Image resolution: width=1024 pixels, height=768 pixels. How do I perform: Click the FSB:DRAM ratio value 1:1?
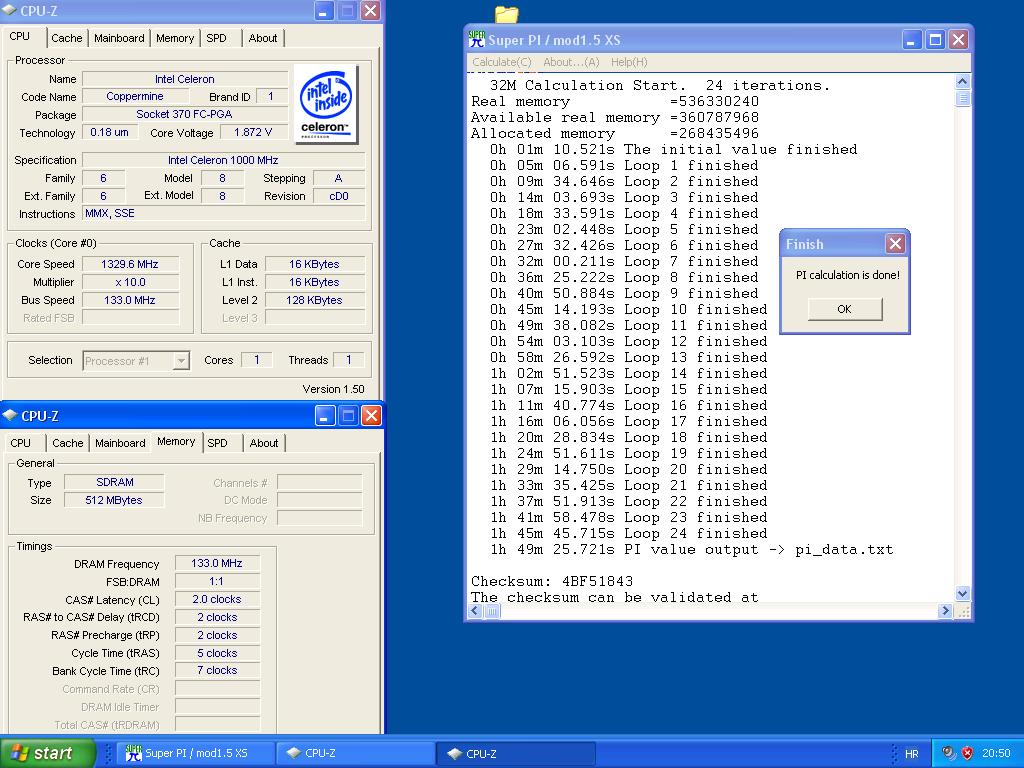coord(217,581)
